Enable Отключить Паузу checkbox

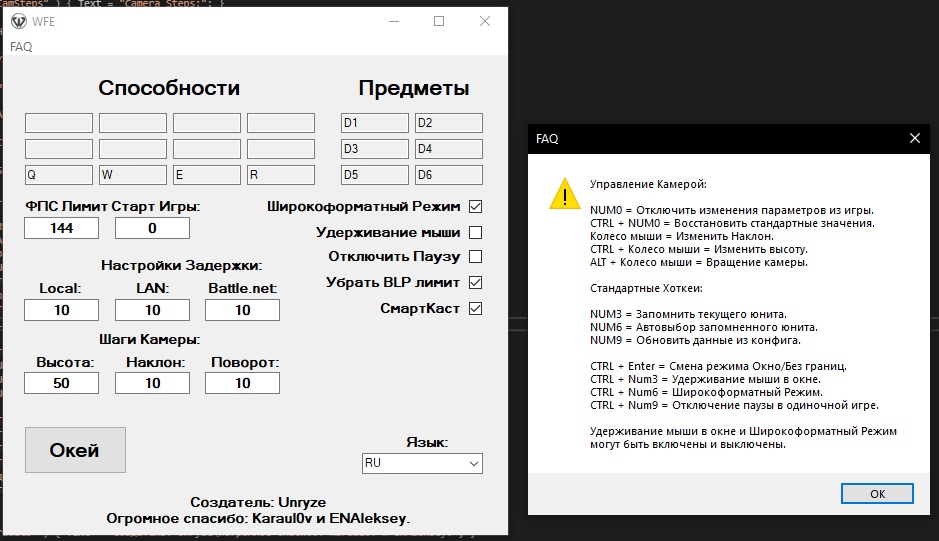point(475,256)
